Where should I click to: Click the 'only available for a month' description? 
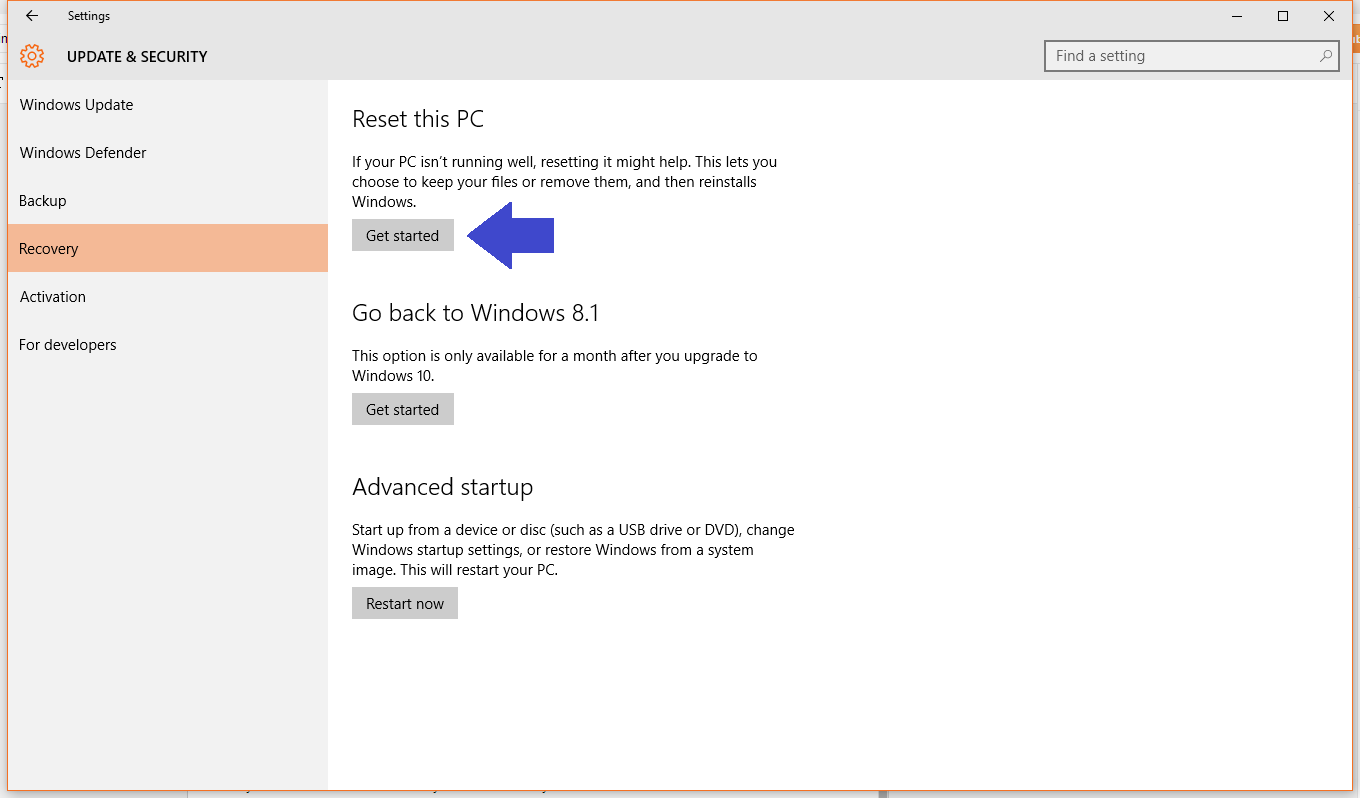coord(555,365)
